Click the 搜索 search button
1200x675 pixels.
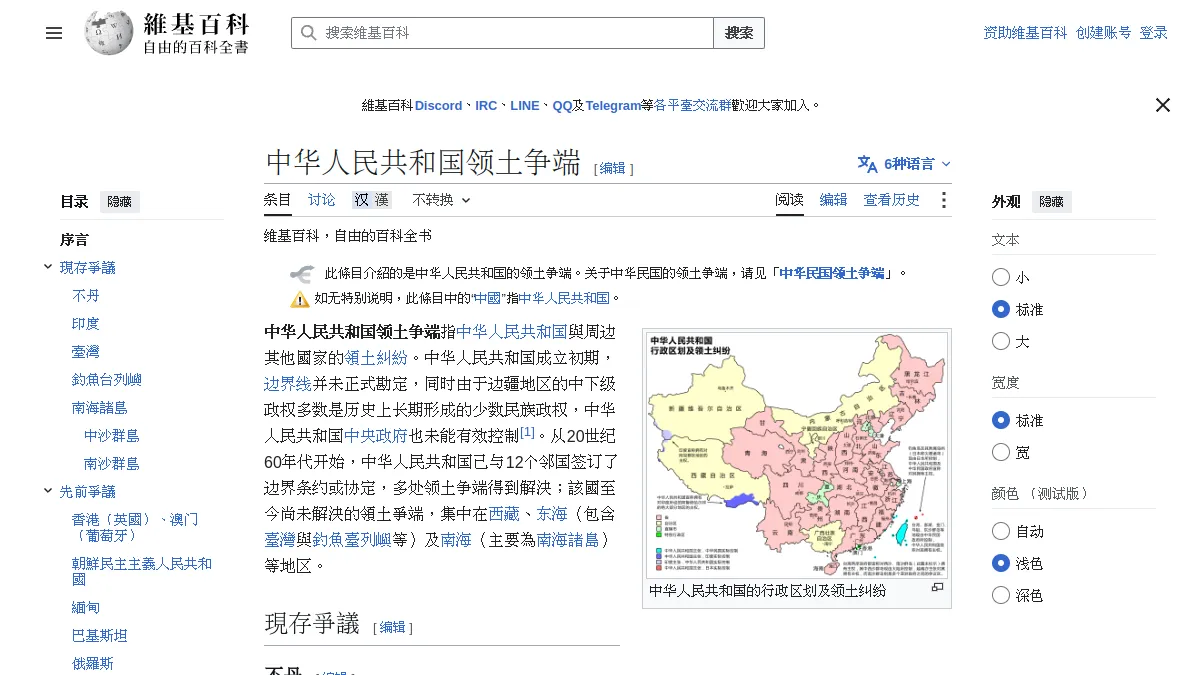(x=739, y=33)
